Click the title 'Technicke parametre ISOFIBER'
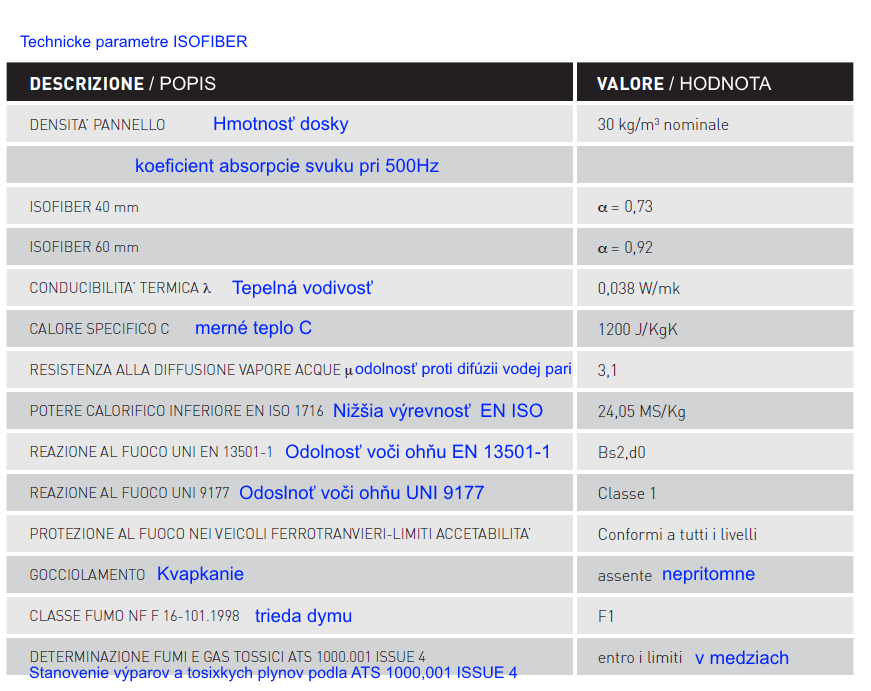Viewport: 871px width, 691px height. pyautogui.click(x=134, y=42)
